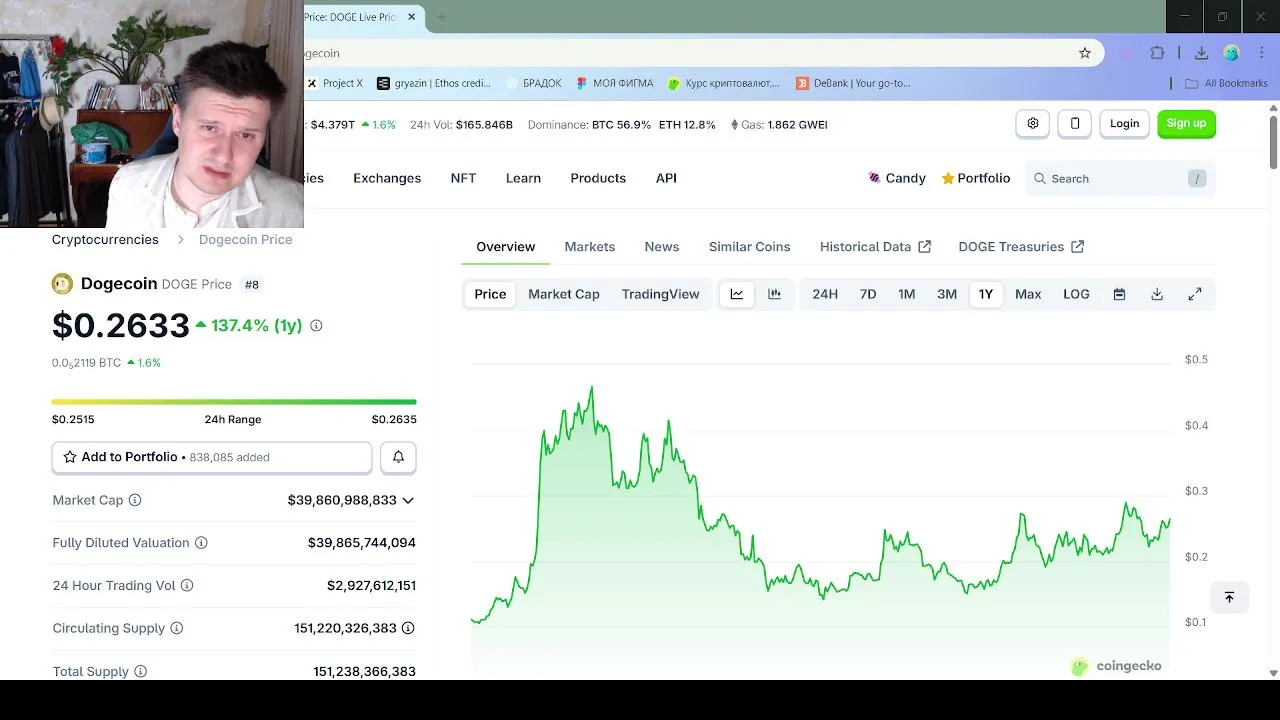Open the Similar Coins tab
The width and height of the screenshot is (1280, 720).
tap(750, 247)
